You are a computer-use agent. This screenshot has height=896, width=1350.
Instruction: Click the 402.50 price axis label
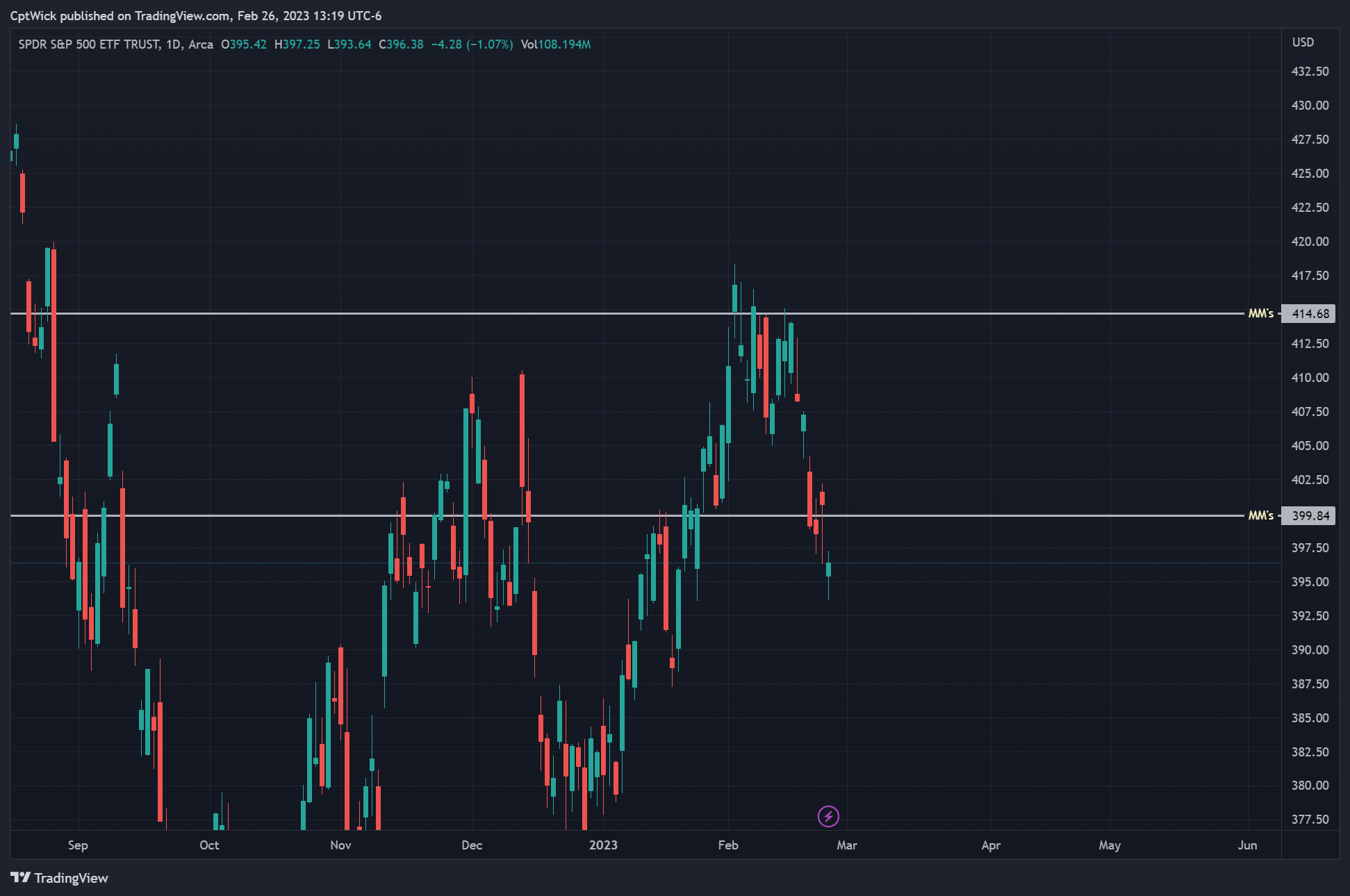pos(1310,480)
